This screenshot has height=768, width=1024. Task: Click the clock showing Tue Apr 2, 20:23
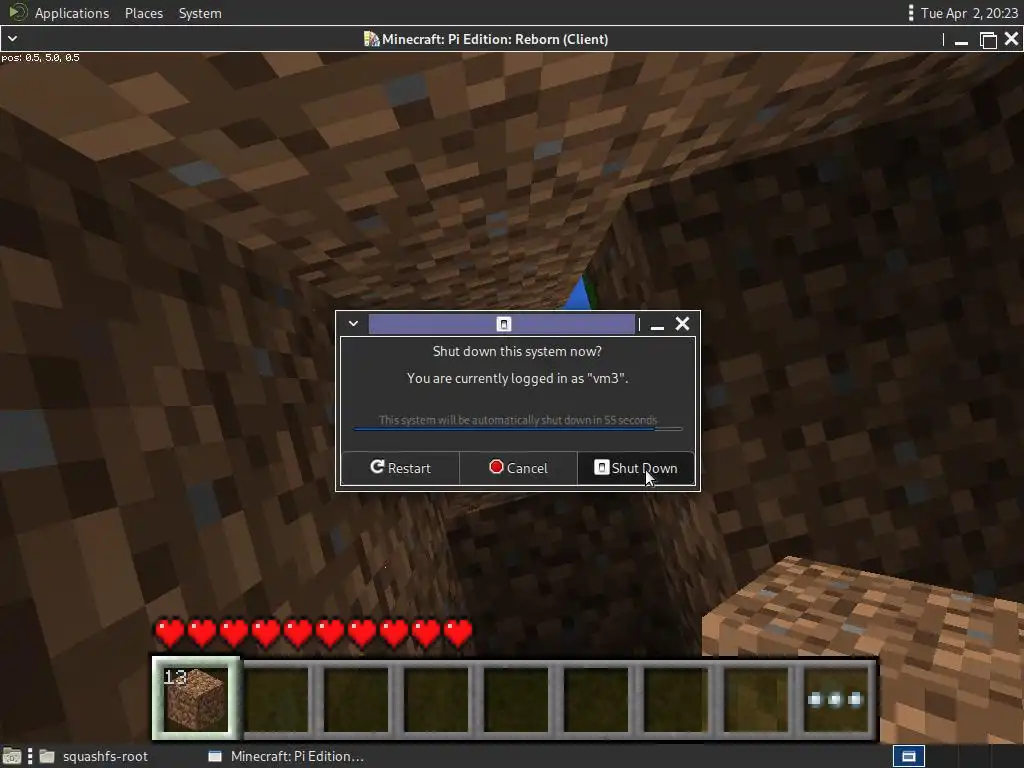pyautogui.click(x=969, y=13)
